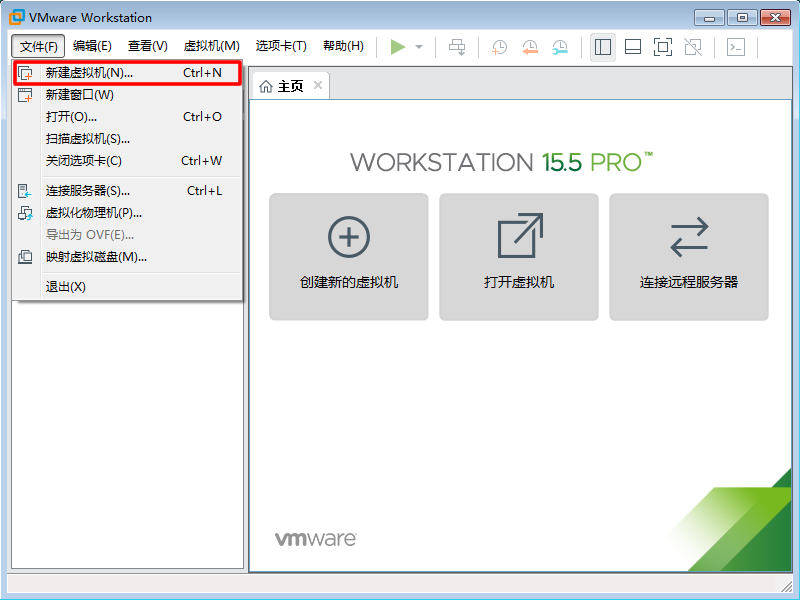Open the 查看(V) menu
The image size is (800, 600).
[x=147, y=46]
